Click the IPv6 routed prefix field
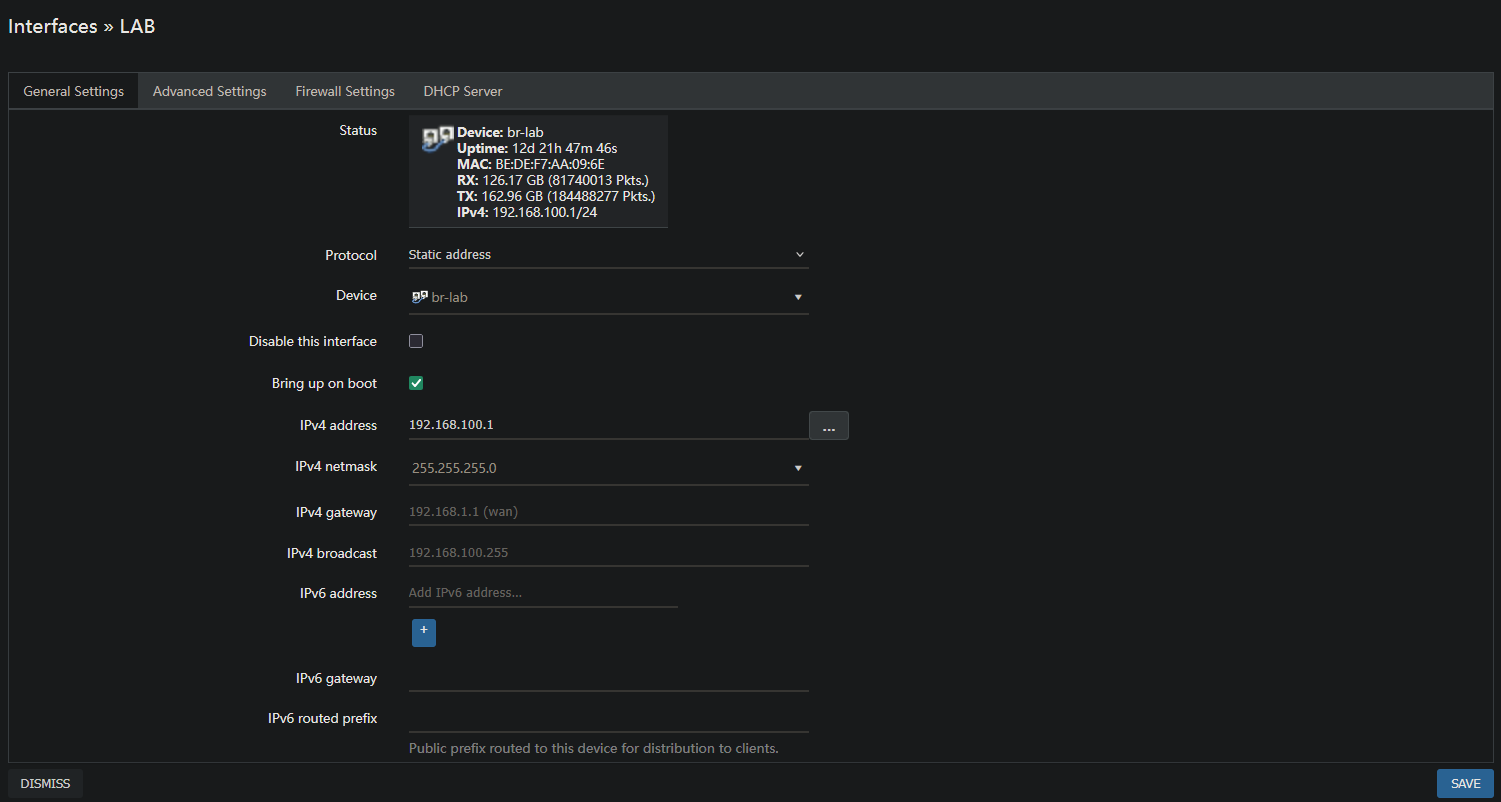Image resolution: width=1501 pixels, height=802 pixels. click(608, 718)
